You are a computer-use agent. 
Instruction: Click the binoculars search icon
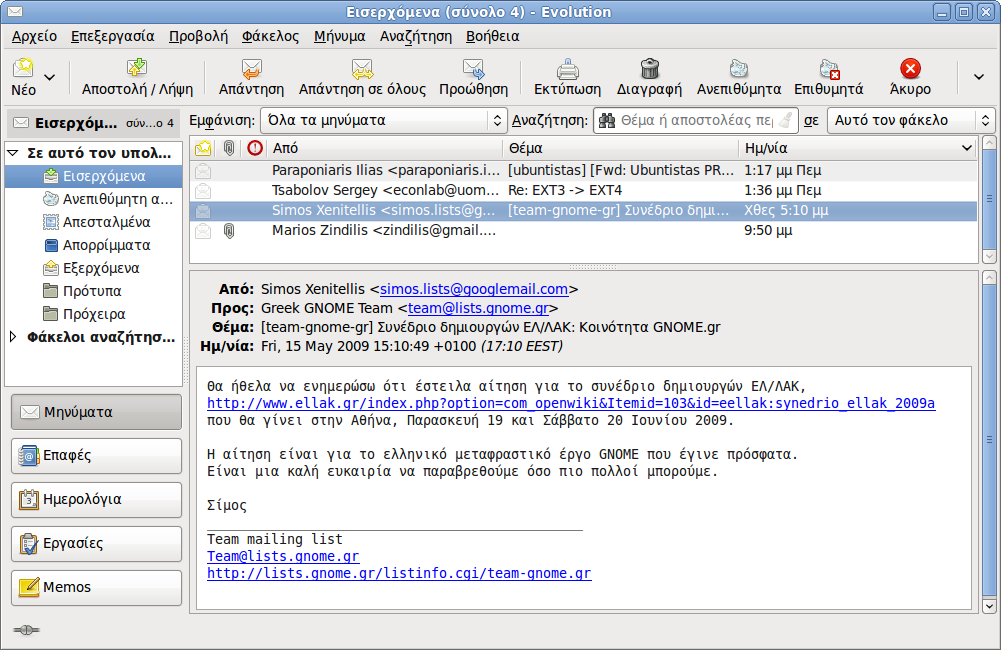607,120
